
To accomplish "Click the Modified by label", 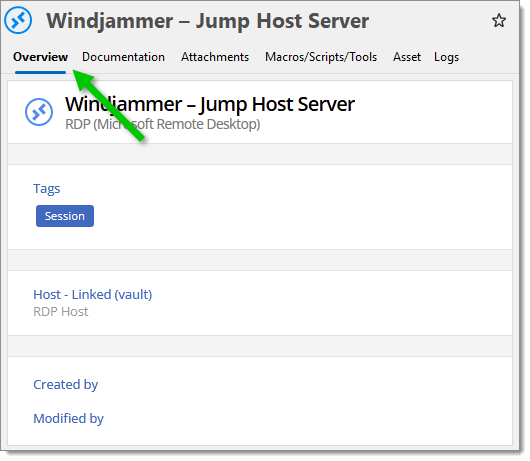I will coord(68,418).
